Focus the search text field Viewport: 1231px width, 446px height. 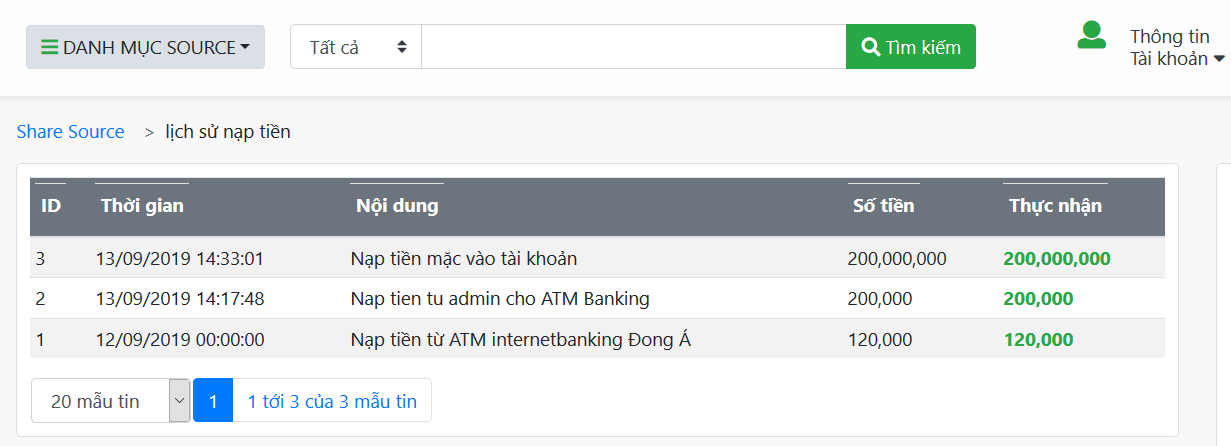[634, 47]
